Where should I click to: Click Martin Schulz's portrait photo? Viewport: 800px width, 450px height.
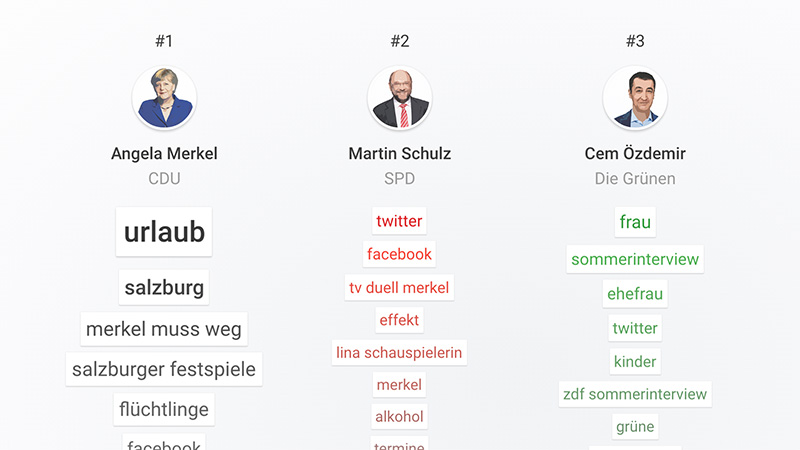(x=399, y=99)
